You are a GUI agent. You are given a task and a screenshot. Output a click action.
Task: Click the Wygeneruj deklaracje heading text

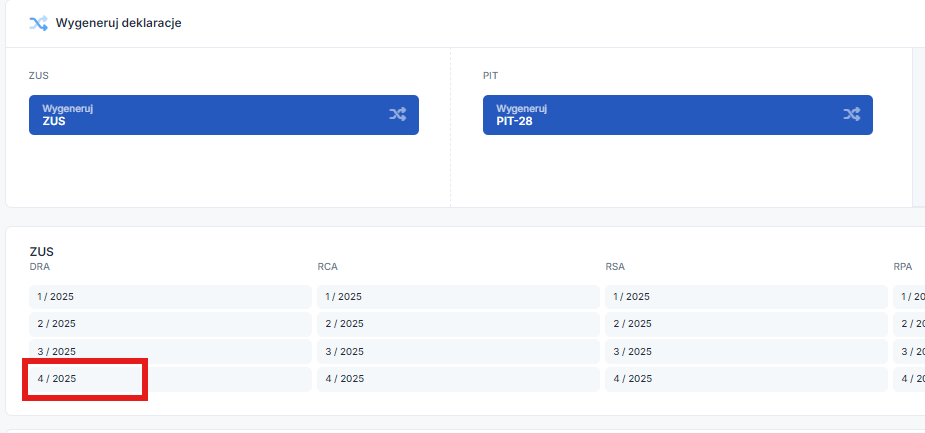[x=118, y=23]
